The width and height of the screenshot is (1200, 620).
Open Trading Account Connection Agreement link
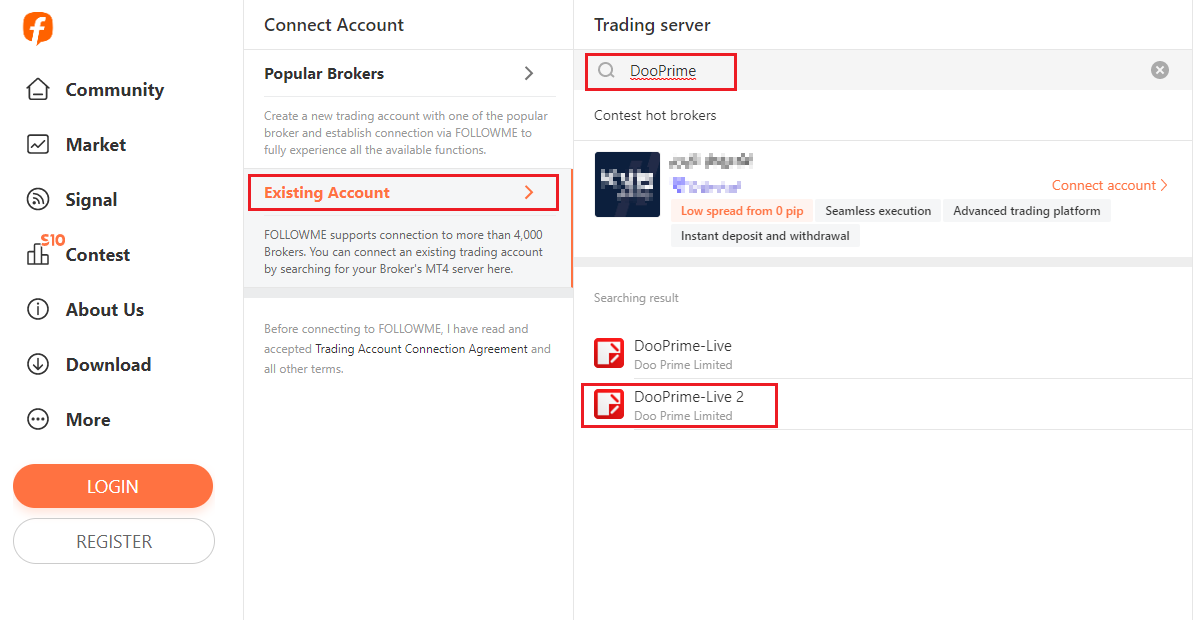(421, 349)
